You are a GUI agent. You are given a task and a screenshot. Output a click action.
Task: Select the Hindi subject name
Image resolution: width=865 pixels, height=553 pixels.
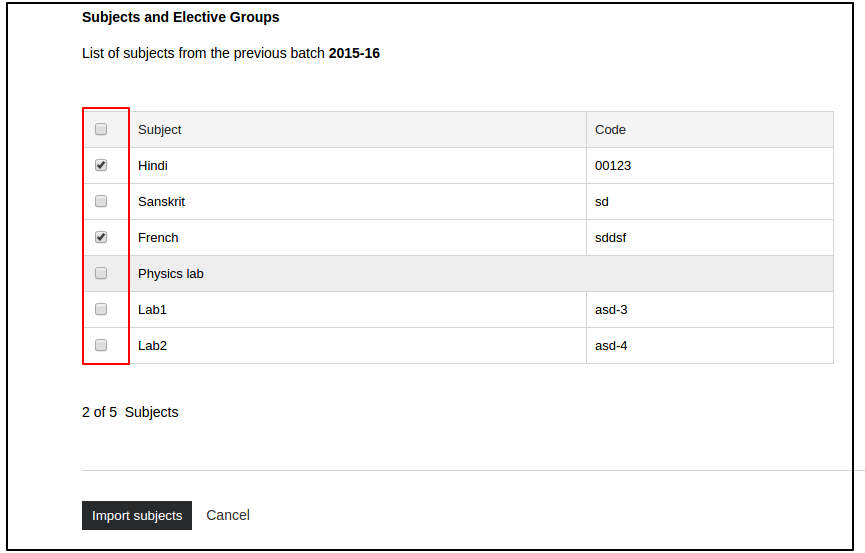click(152, 166)
